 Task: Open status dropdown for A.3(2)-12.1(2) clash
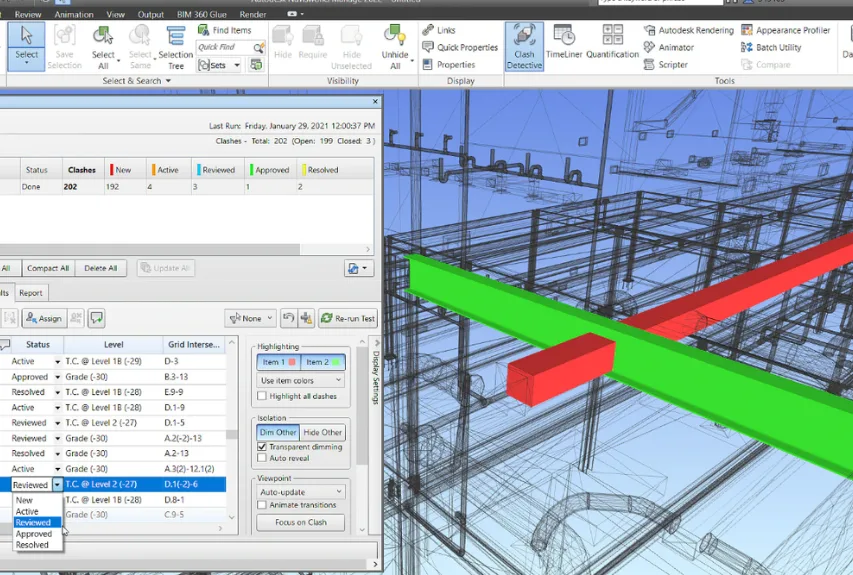pos(57,469)
